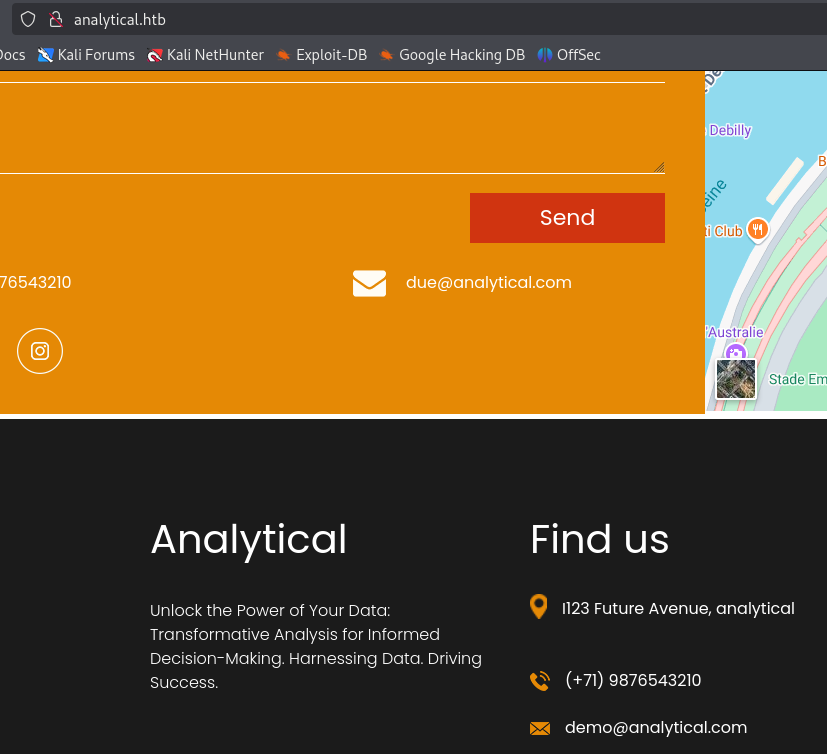Click the purple map marker near Australie
827x754 pixels.
pyautogui.click(x=736, y=352)
